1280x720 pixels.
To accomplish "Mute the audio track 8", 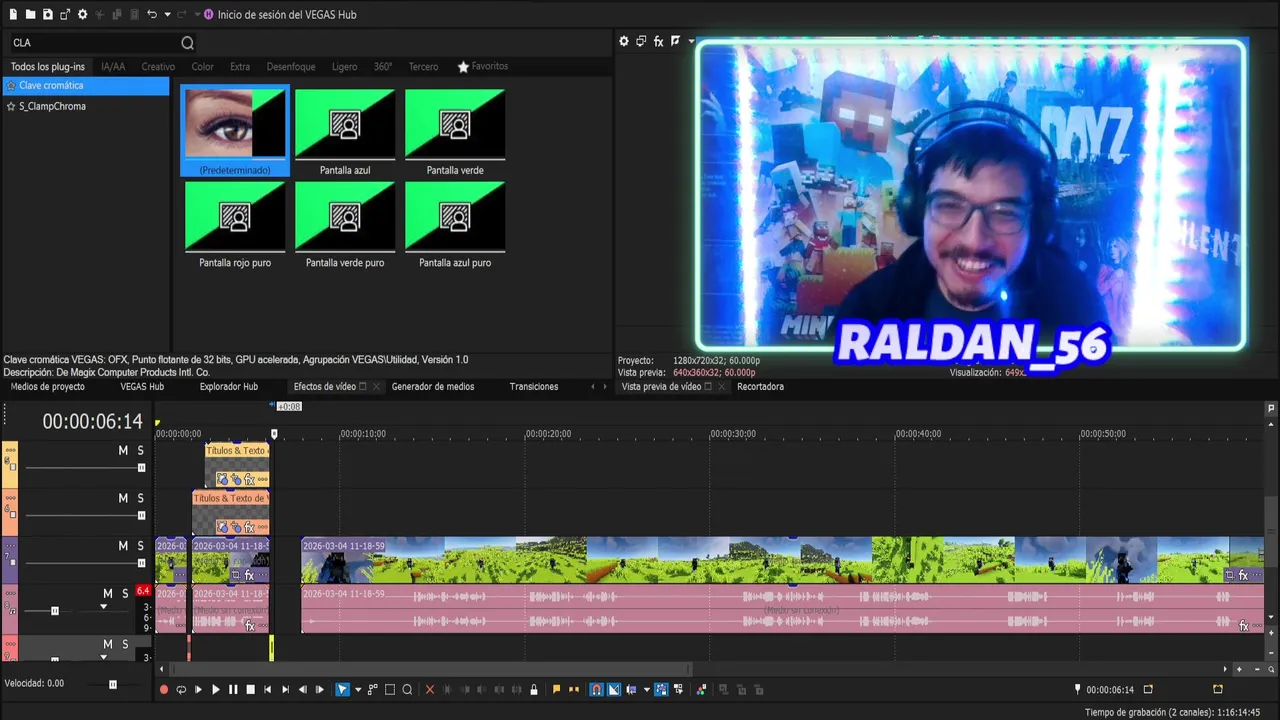I will tap(108, 594).
